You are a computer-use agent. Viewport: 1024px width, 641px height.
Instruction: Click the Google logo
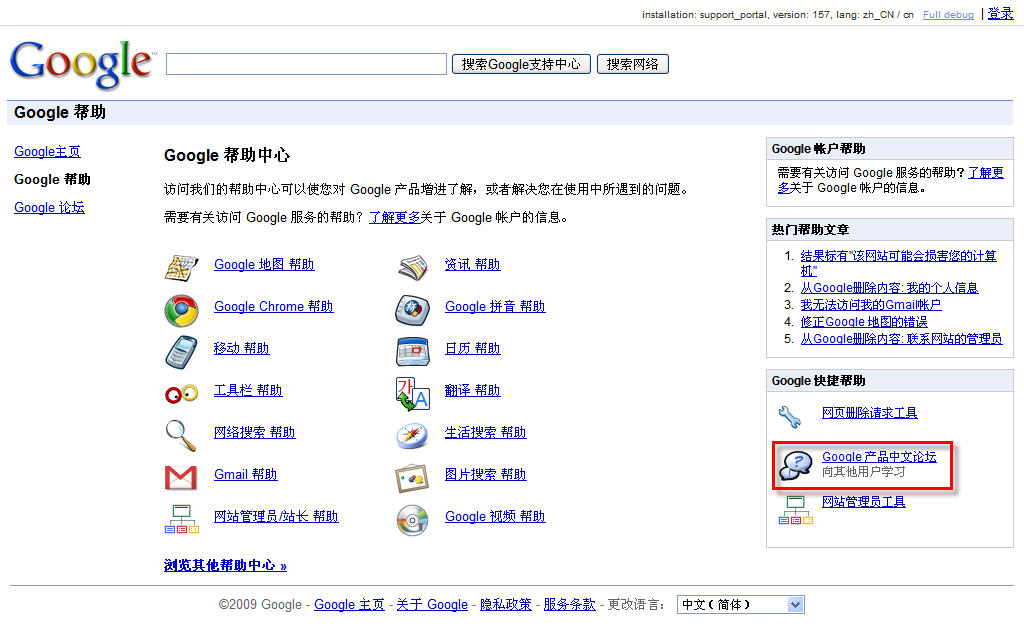[x=82, y=64]
